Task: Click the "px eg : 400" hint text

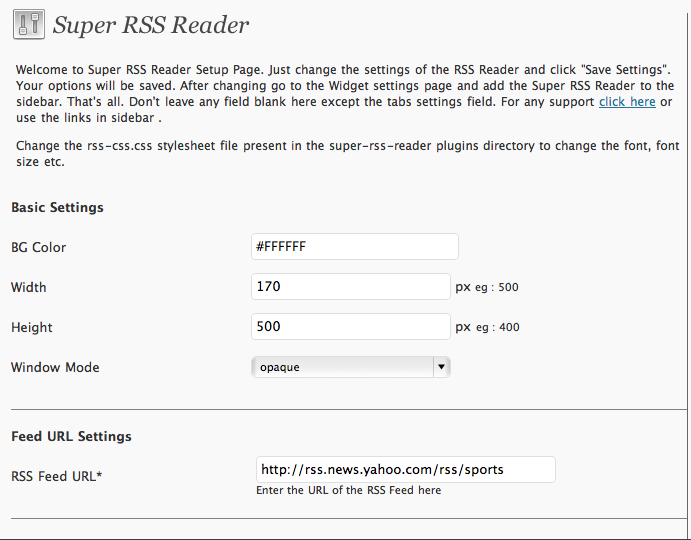Action: point(487,328)
